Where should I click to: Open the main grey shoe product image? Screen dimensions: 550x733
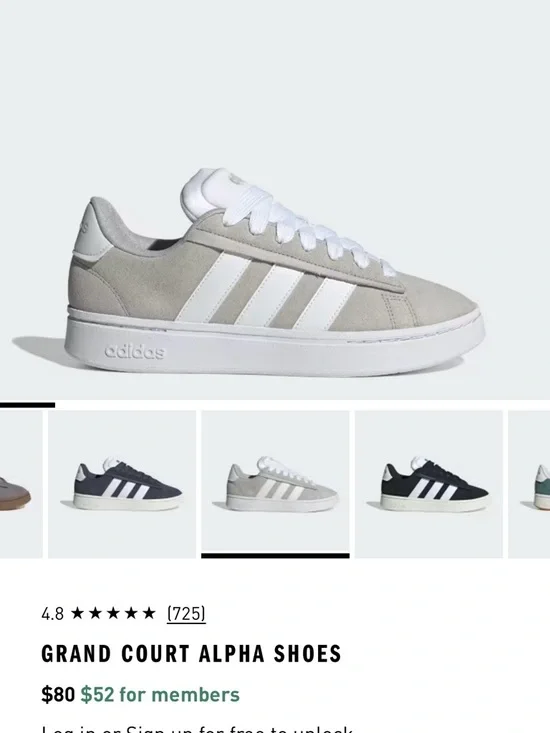point(275,200)
